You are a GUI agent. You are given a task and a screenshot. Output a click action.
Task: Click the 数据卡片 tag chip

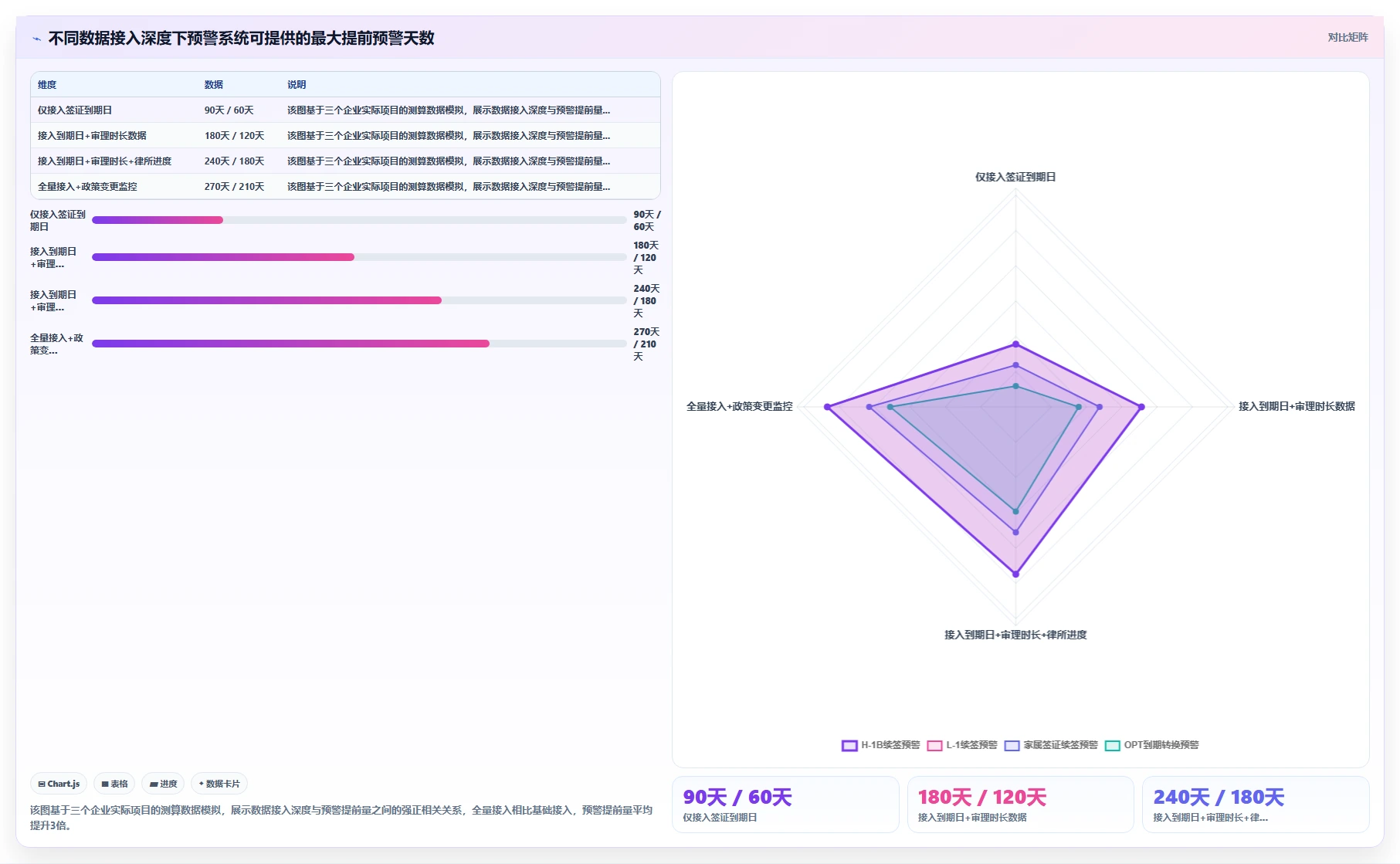coord(219,784)
